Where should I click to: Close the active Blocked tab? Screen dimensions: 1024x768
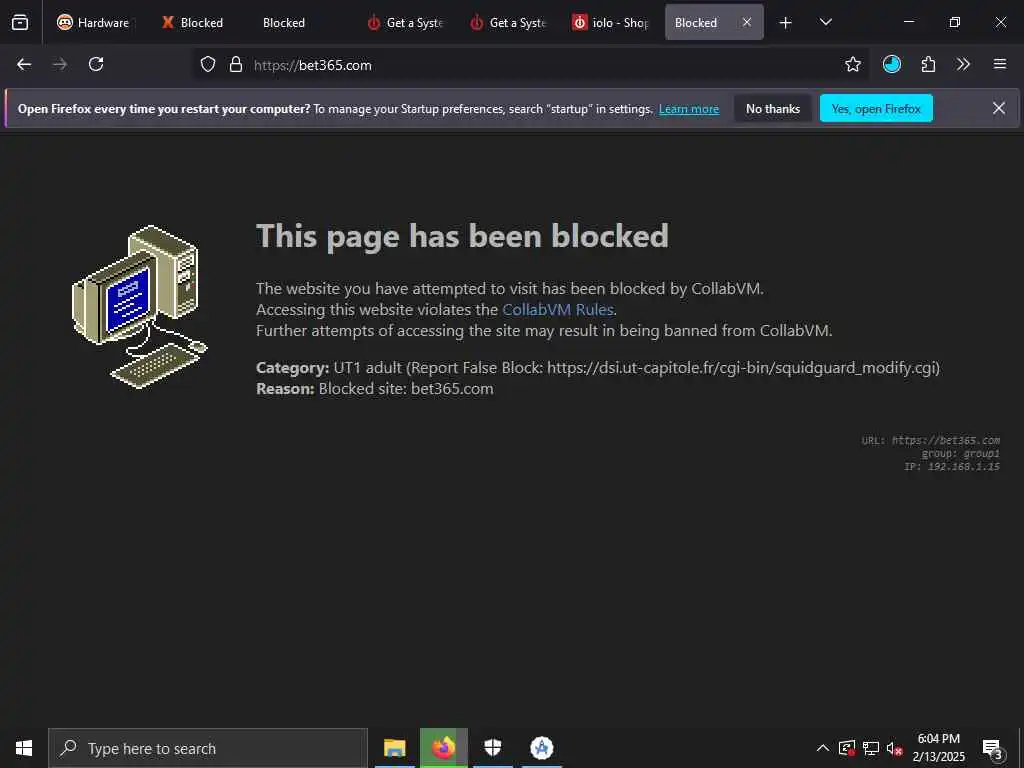point(746,23)
